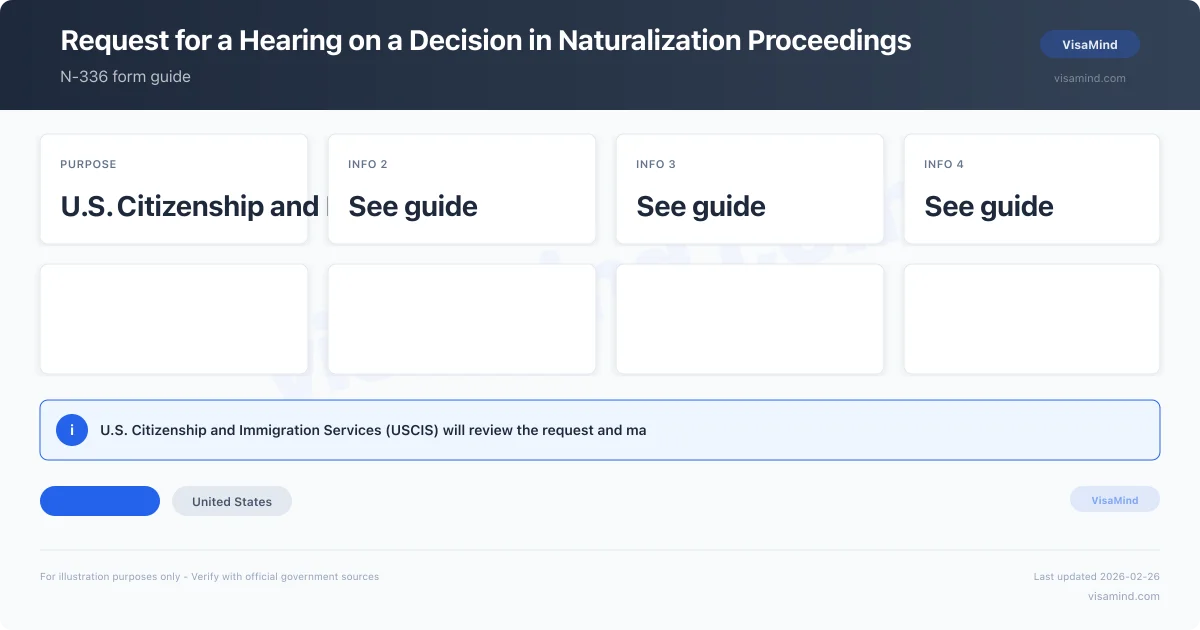Click the blank blue pill button

tap(100, 501)
